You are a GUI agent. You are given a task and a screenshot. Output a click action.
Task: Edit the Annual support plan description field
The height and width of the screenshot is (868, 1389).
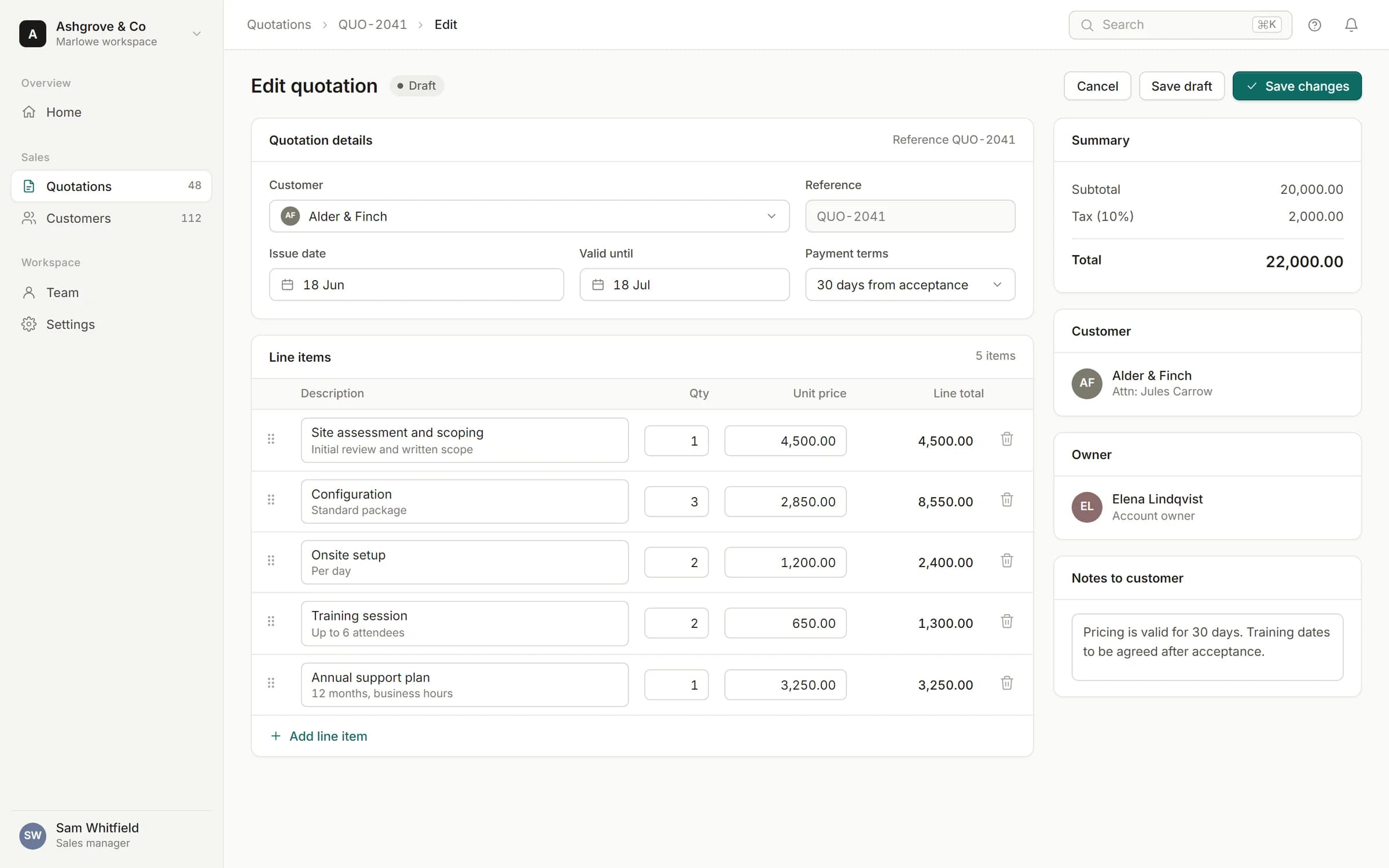click(x=464, y=685)
